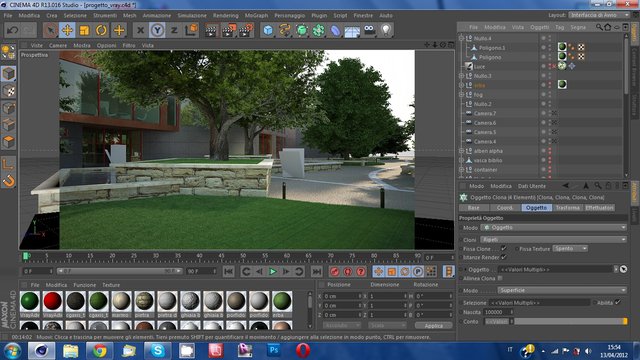Viewport: 640px width, 360px height.
Task: Toggle the Y axis lock
Action: pyautogui.click(x=157, y=30)
